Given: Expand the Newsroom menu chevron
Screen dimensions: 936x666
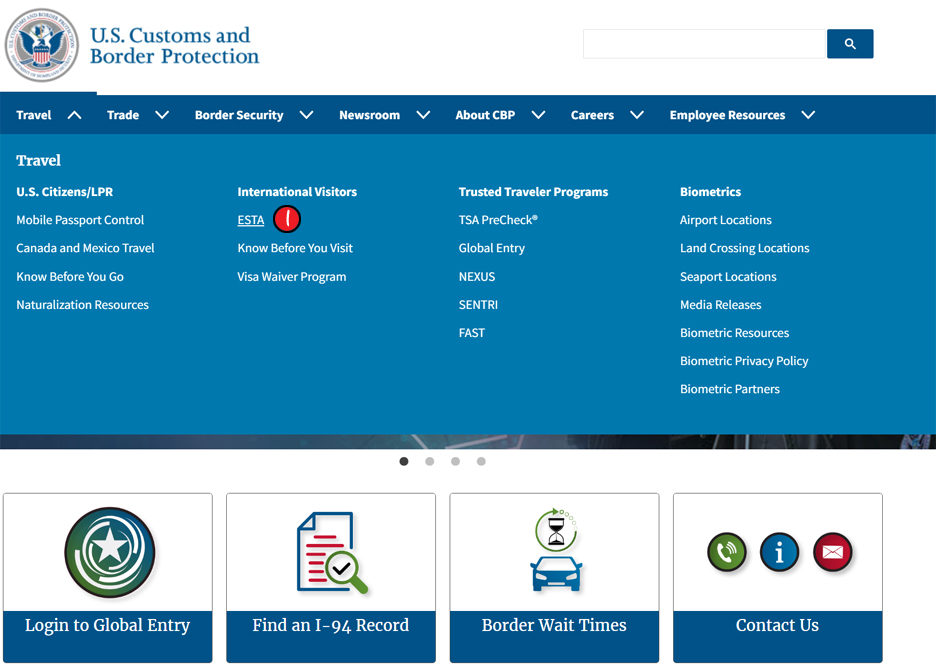Looking at the screenshot, I should click(423, 115).
